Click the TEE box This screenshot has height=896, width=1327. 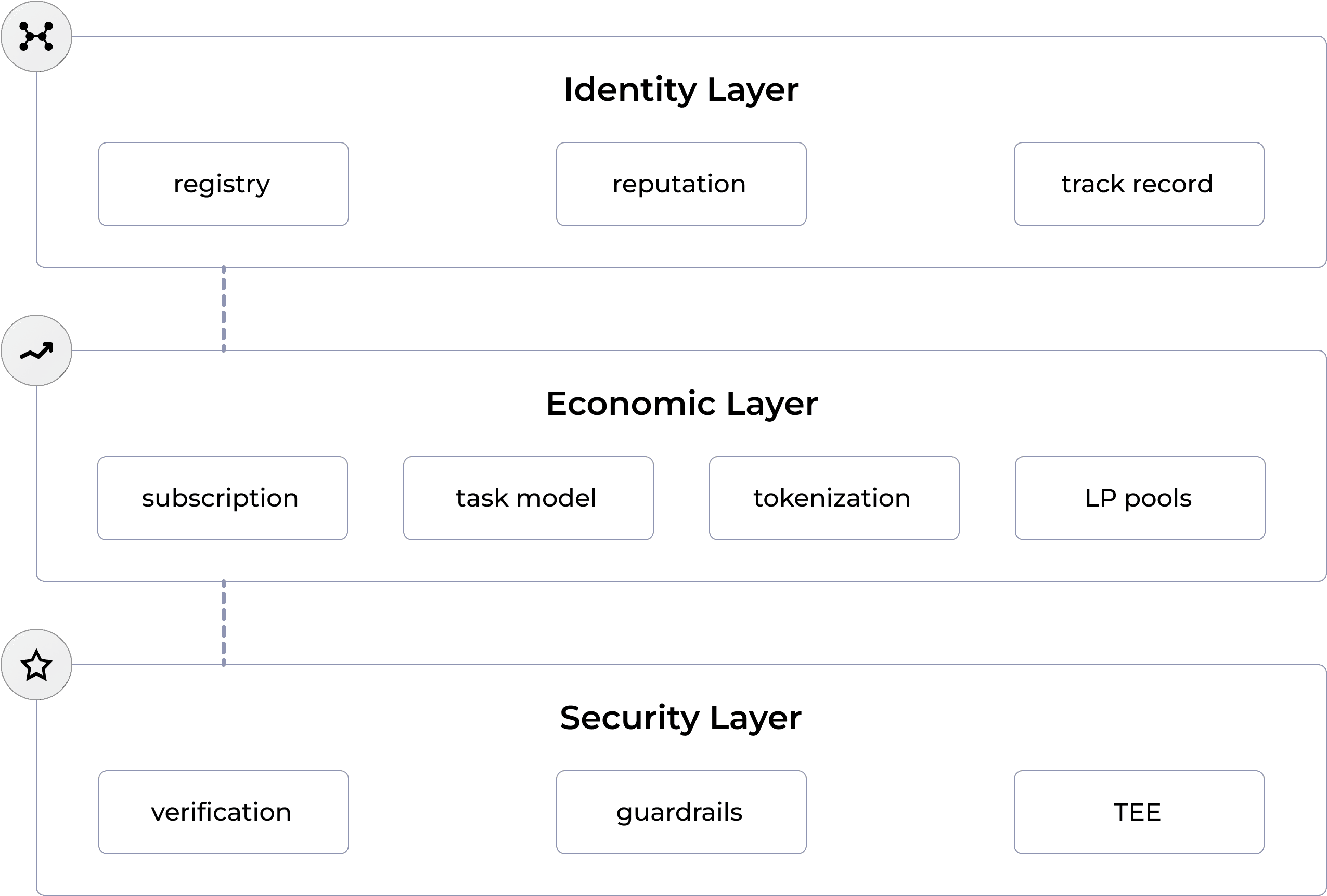[1139, 812]
